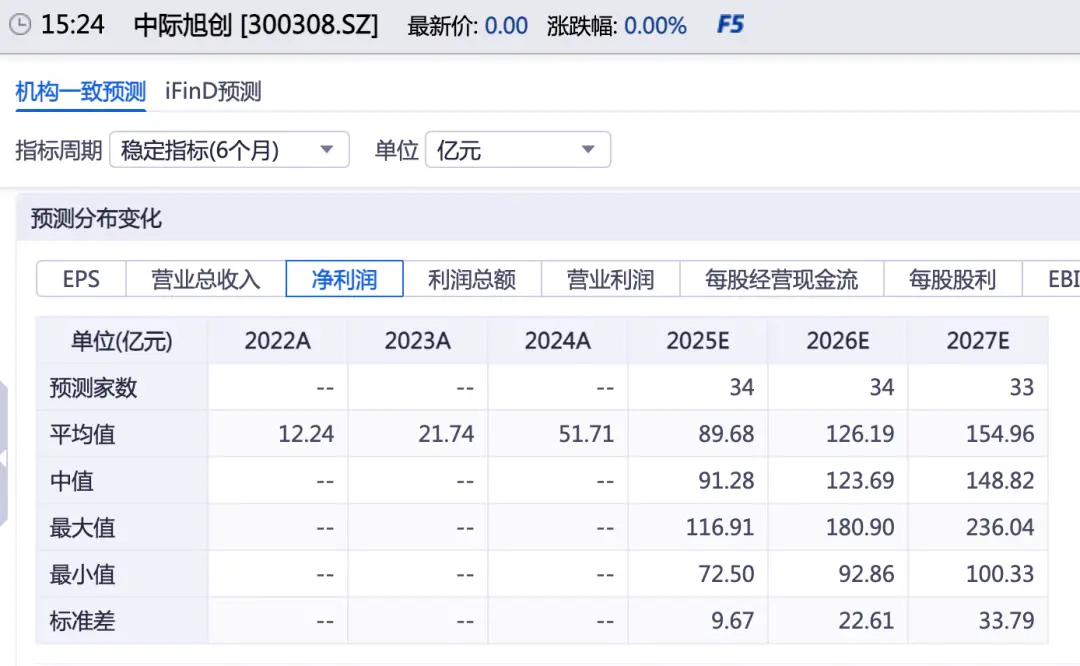Open the 每股股利 metric tab
Viewport: 1080px width, 666px height.
(x=952, y=280)
